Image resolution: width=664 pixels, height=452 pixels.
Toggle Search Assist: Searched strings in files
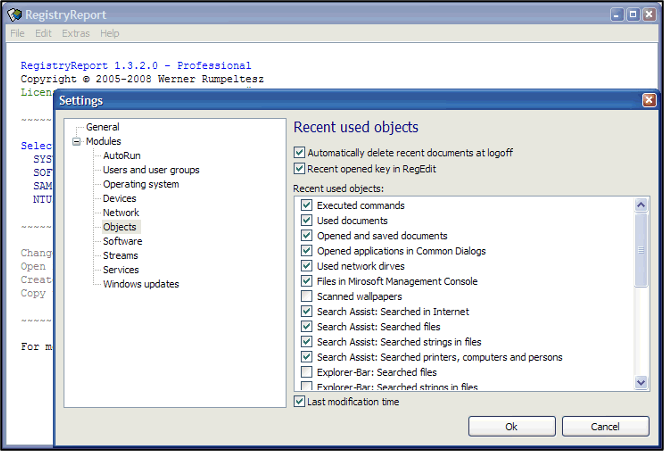[307, 342]
